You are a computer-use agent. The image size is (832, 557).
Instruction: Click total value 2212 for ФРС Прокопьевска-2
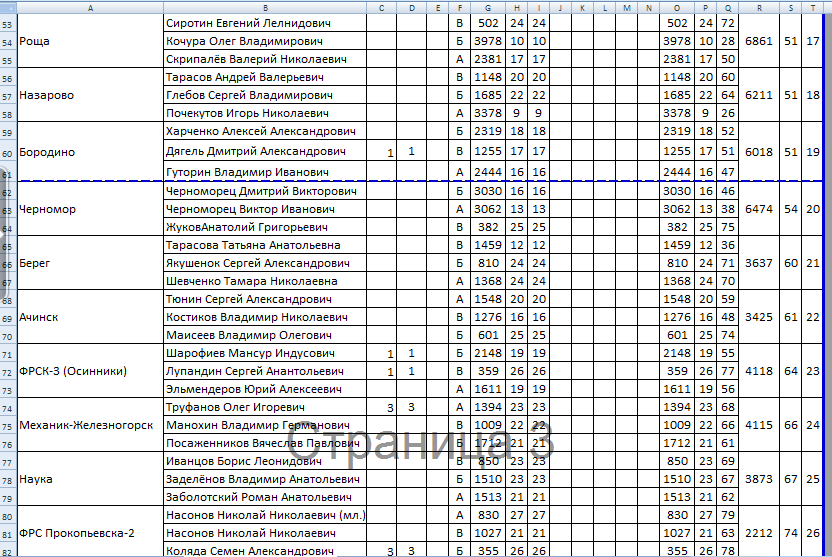tap(759, 532)
